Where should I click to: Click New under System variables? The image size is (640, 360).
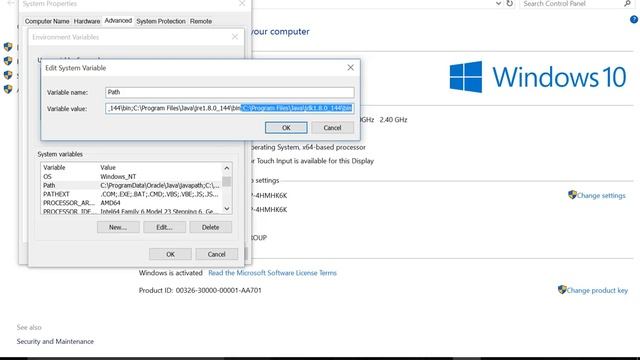click(x=118, y=227)
